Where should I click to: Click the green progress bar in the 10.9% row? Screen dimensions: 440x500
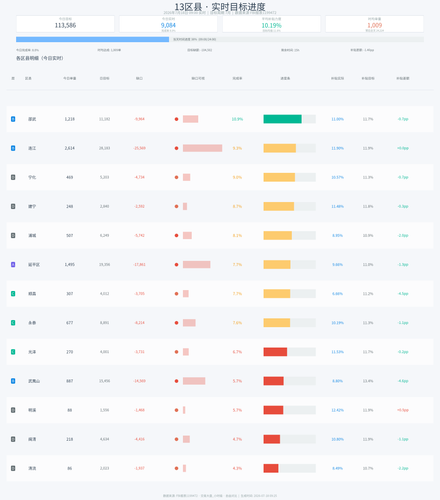282,119
